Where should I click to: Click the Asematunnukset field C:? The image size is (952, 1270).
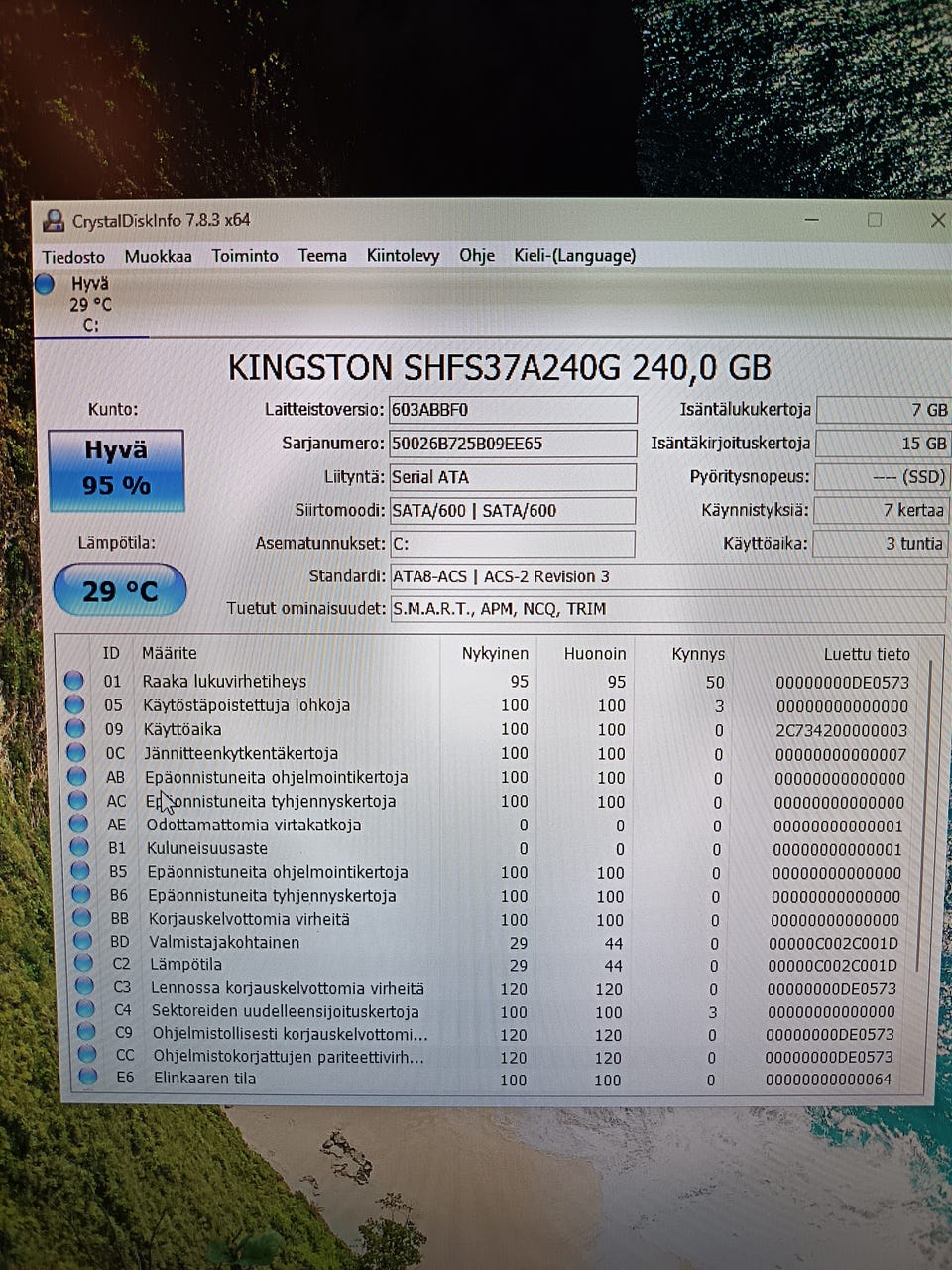click(512, 544)
